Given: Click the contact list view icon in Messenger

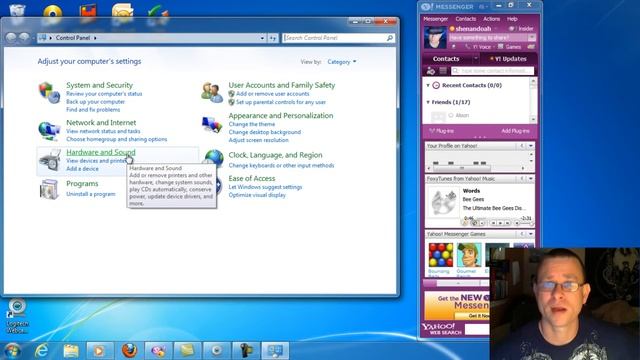Looking at the screenshot, I should [443, 71].
